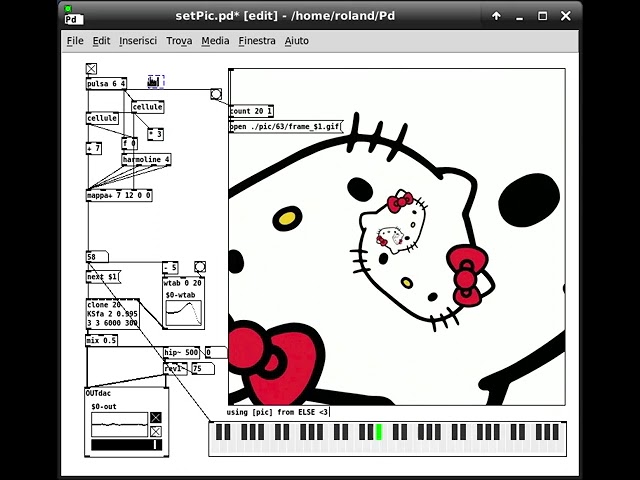Select the 'wtab 0 20' object label
640x480 pixels.
(182, 283)
